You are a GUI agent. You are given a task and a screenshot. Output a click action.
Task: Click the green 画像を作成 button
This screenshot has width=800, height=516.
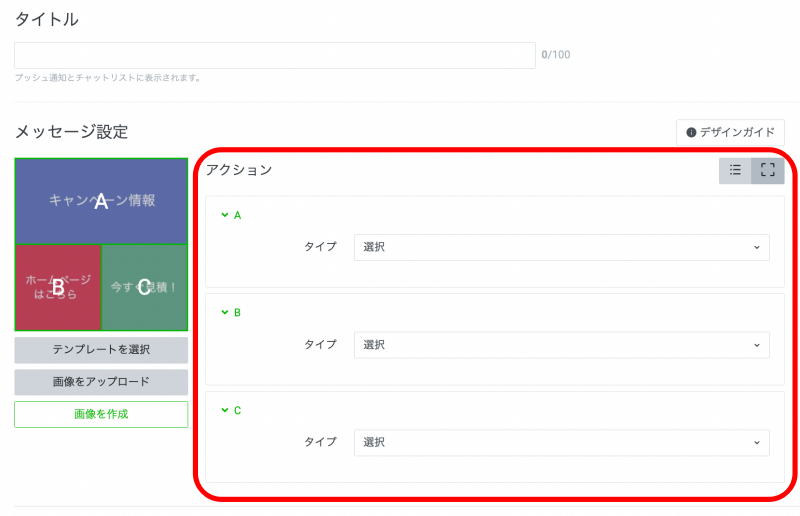click(x=101, y=414)
